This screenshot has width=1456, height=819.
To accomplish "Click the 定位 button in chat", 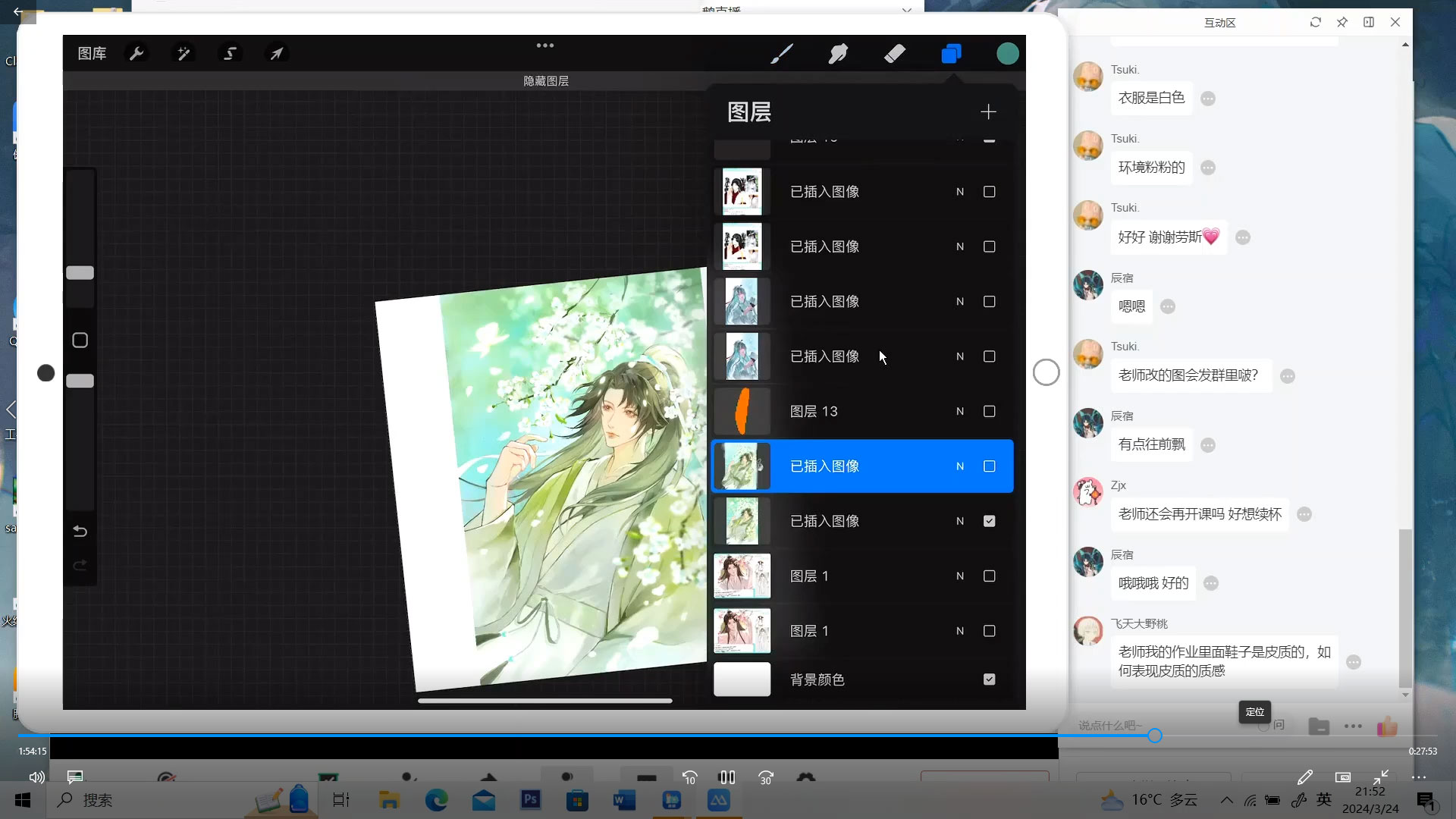I will tap(1255, 711).
